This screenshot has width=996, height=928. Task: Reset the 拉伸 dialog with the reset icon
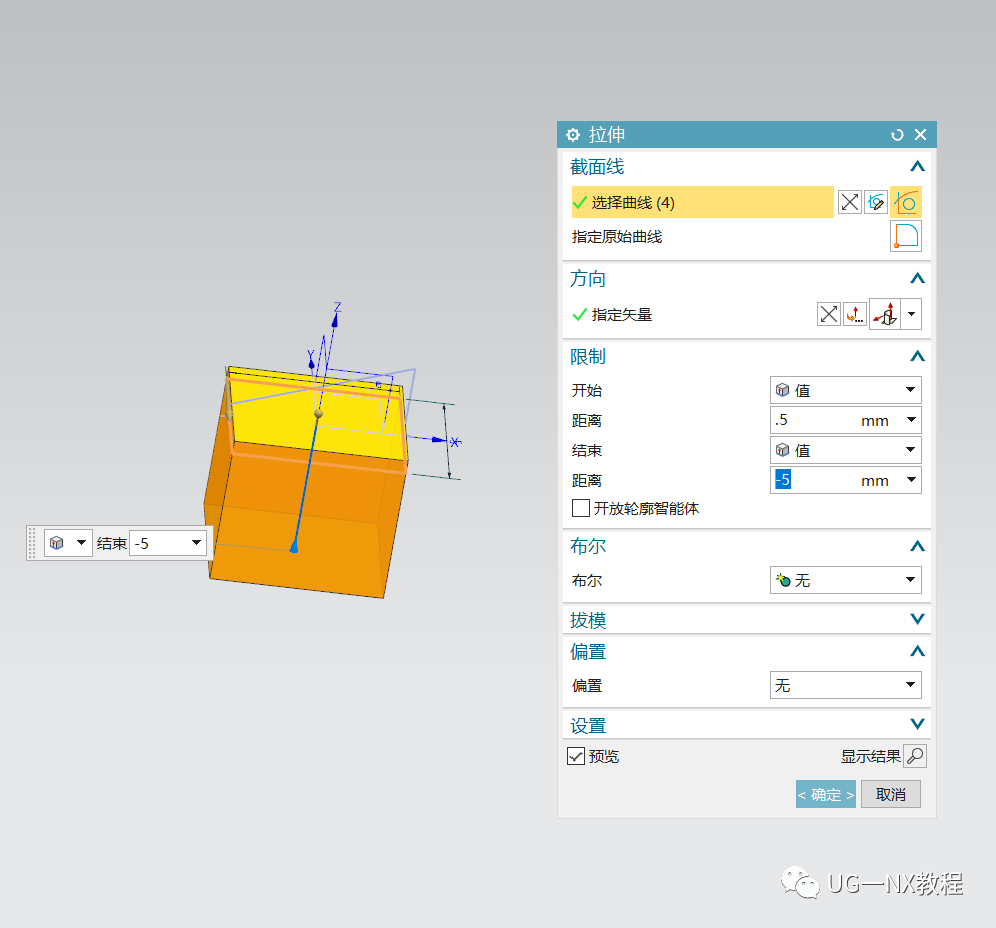click(897, 135)
